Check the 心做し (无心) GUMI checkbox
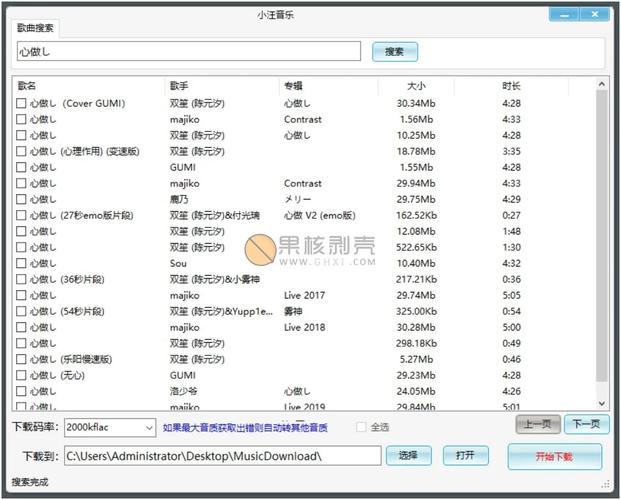The image size is (621, 500). coord(21,375)
